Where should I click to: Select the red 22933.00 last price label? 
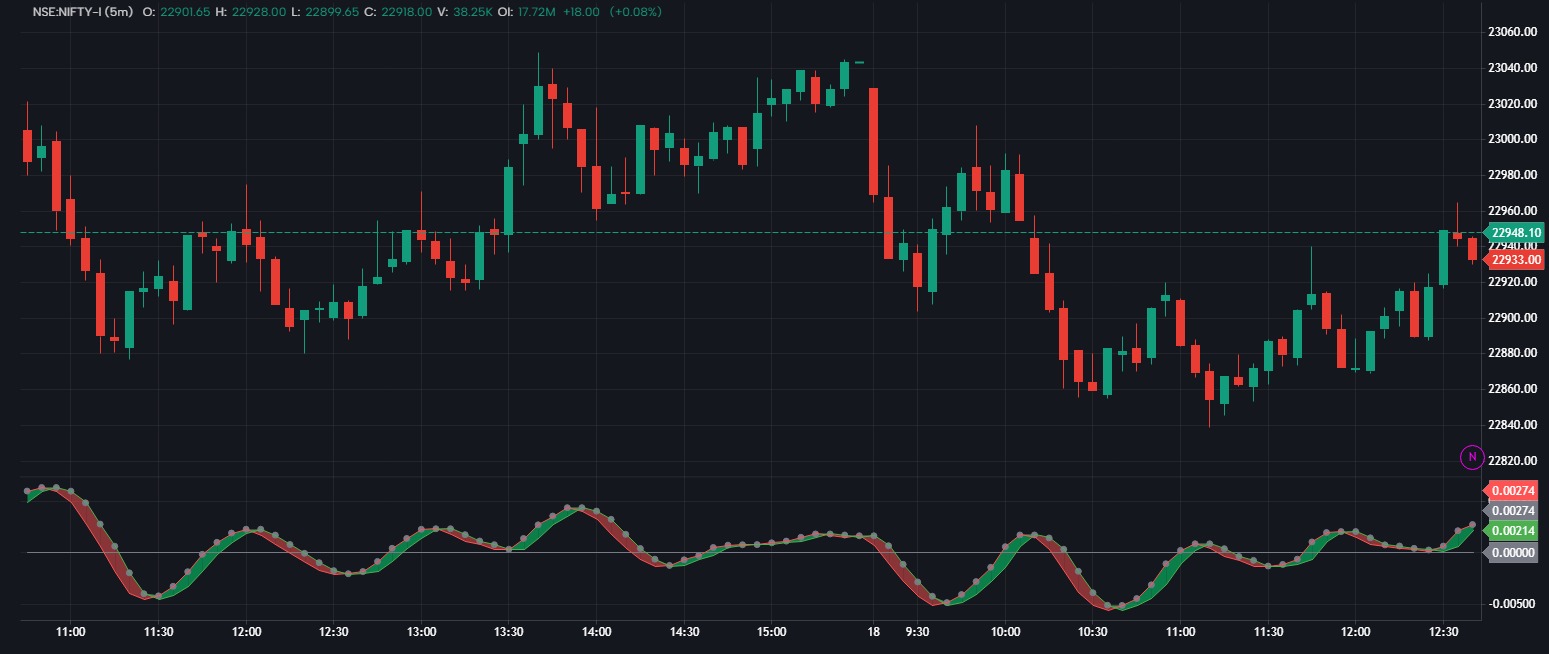[x=1511, y=258]
